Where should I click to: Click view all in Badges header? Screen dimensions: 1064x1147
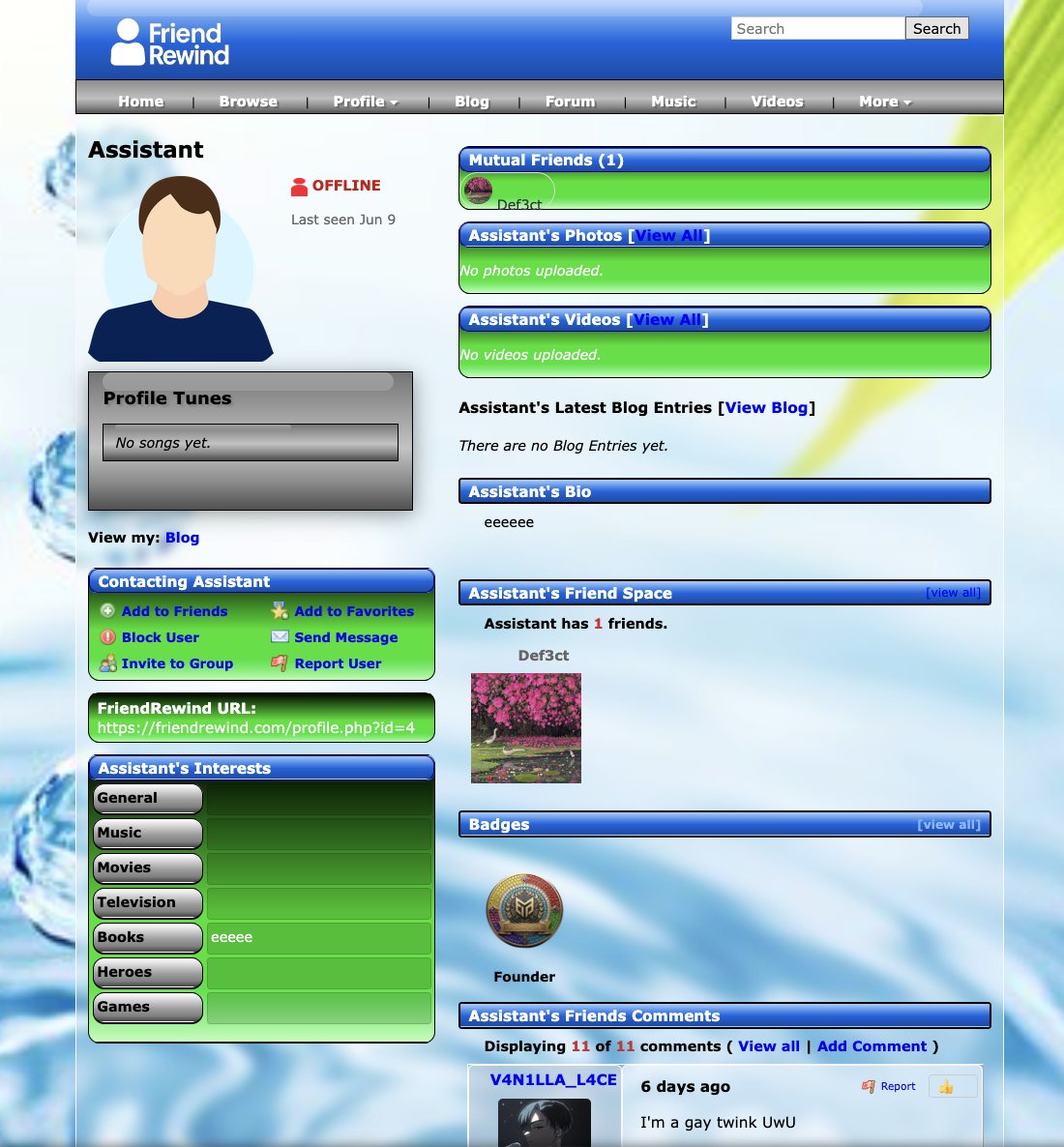pyautogui.click(x=948, y=824)
